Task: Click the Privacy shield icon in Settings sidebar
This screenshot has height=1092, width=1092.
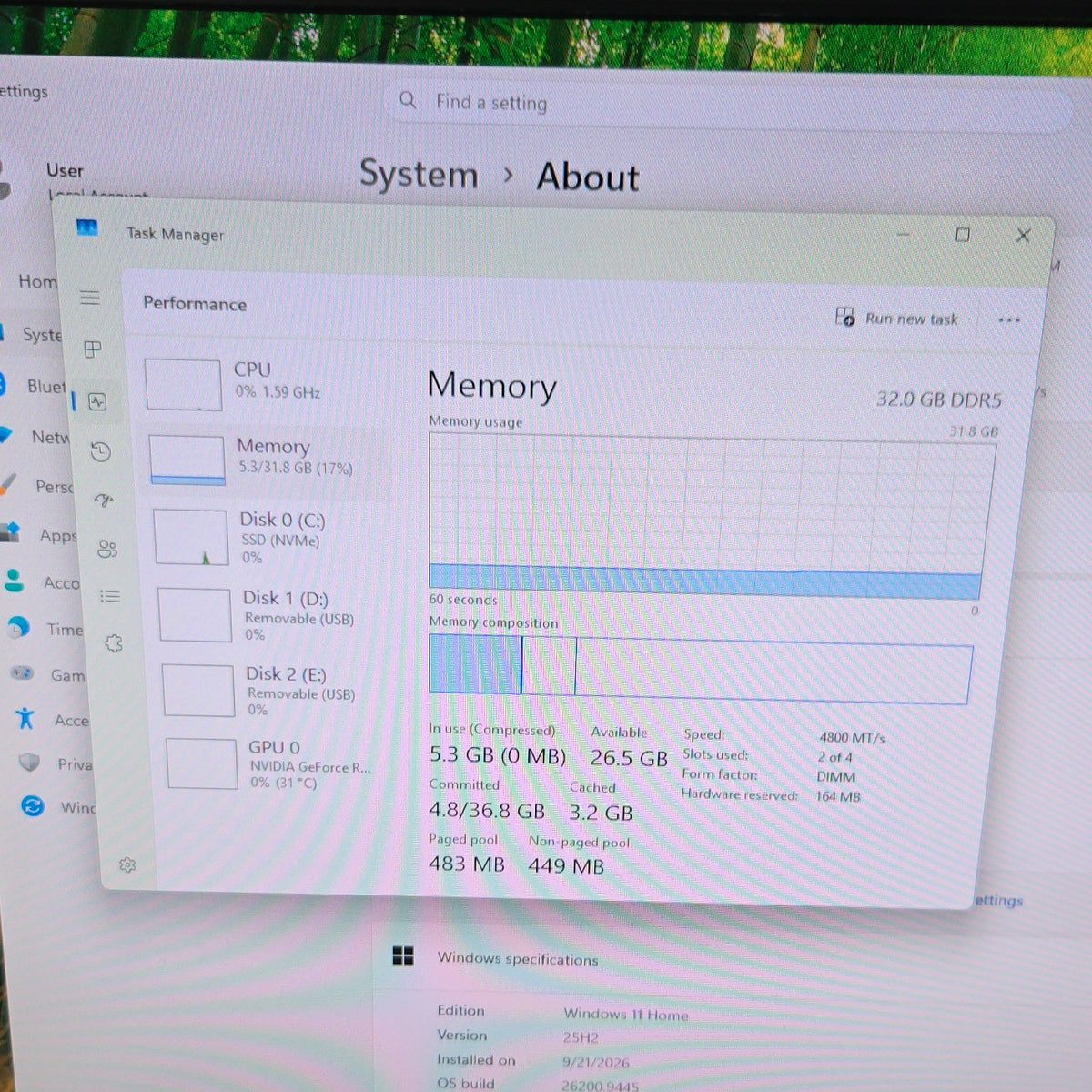Action: [29, 763]
